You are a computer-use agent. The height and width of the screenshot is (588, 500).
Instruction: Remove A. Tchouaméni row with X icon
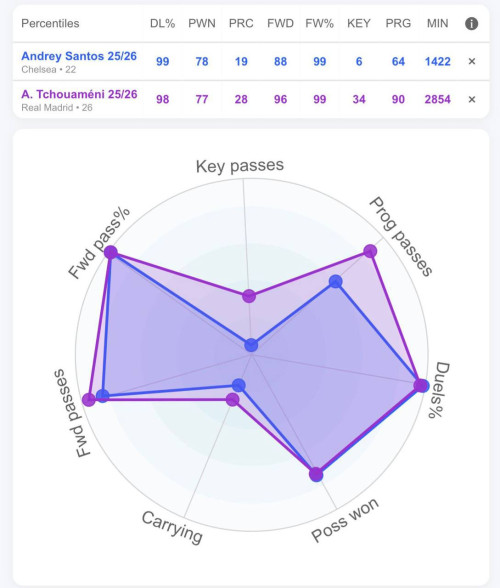pyautogui.click(x=472, y=99)
